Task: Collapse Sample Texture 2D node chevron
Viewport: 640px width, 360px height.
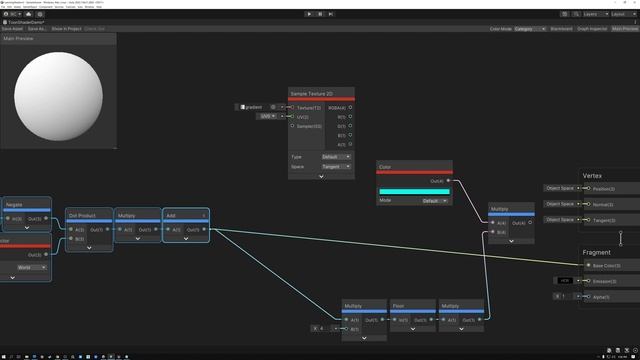Action: pos(321,176)
